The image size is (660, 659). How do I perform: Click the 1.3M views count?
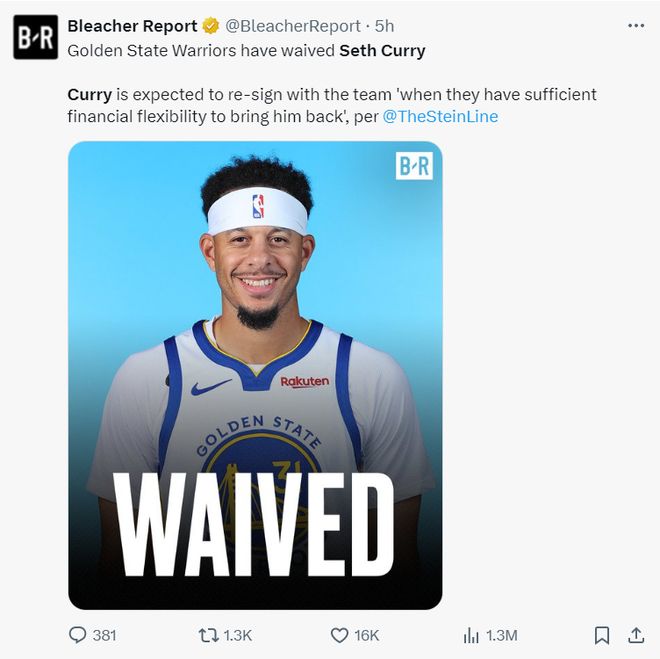coord(501,635)
